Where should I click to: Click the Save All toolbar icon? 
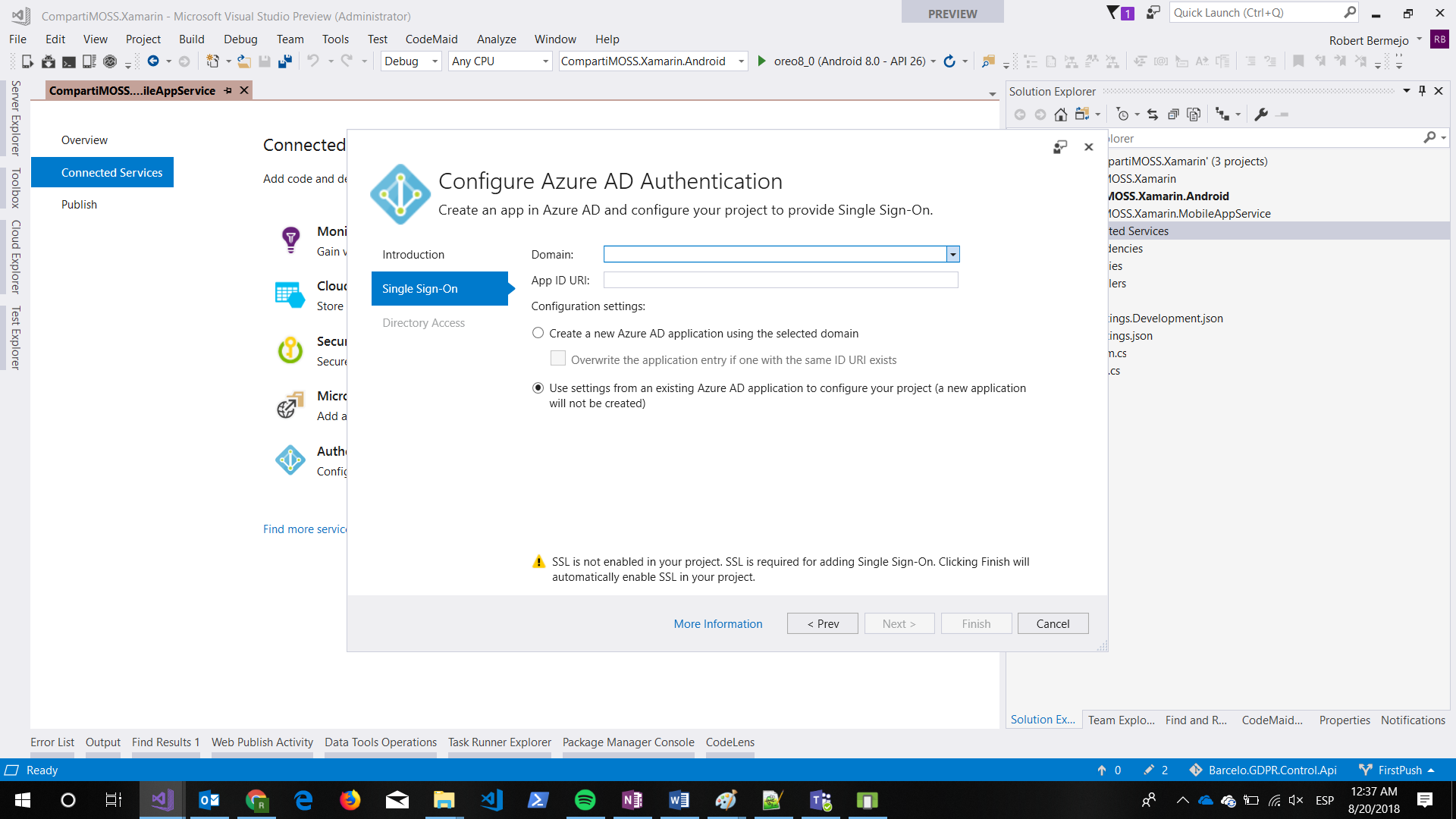[x=285, y=61]
